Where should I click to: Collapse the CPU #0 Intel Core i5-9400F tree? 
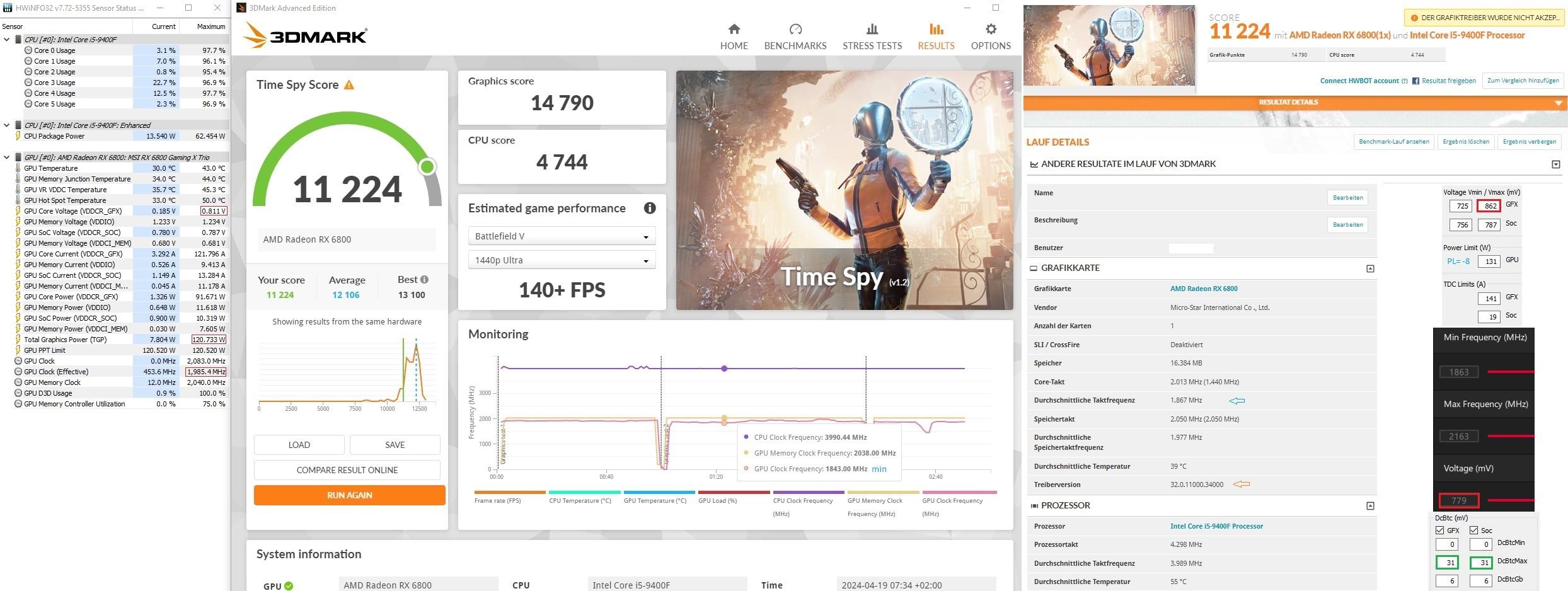(7, 40)
